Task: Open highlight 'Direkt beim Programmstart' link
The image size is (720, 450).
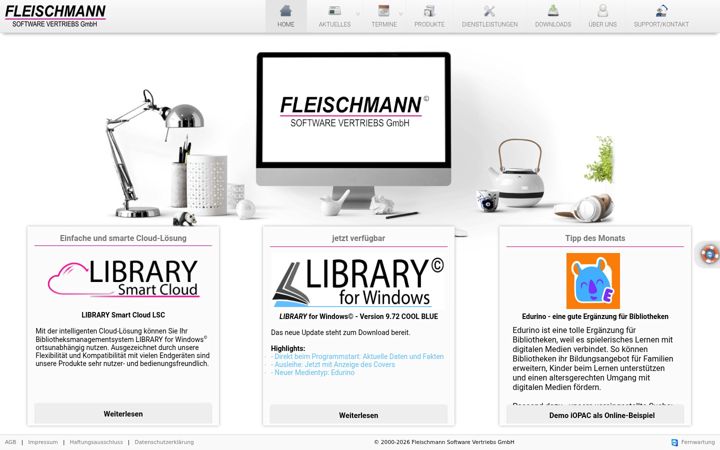Action: [x=357, y=356]
